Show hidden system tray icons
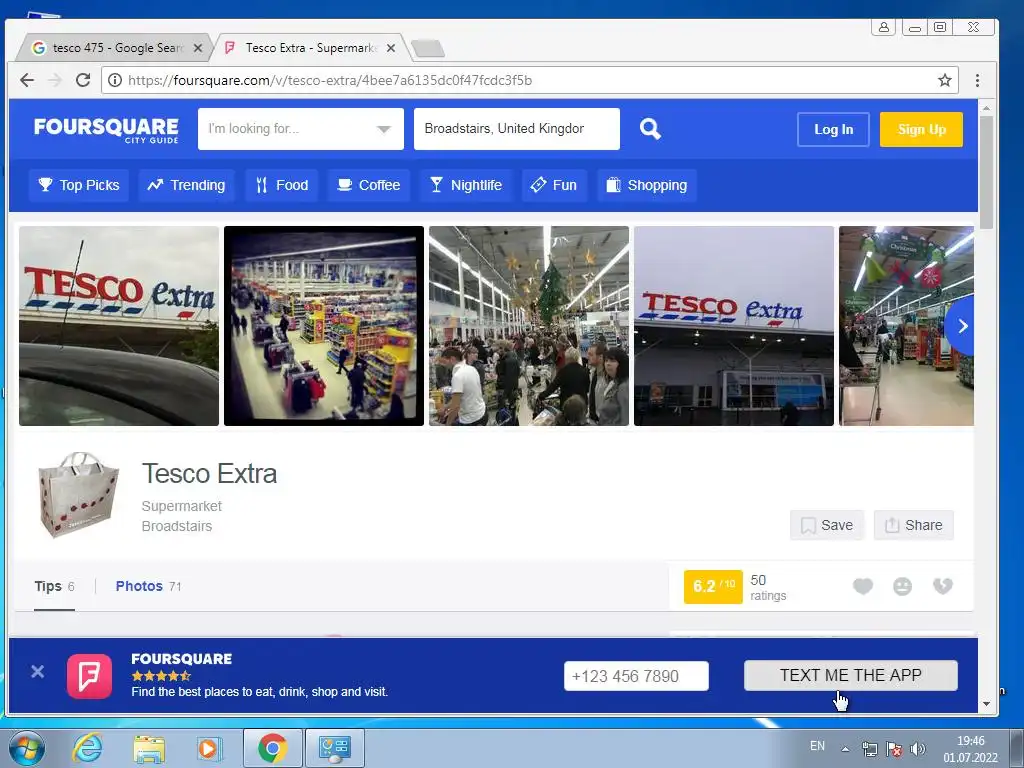This screenshot has width=1024, height=768. point(845,749)
